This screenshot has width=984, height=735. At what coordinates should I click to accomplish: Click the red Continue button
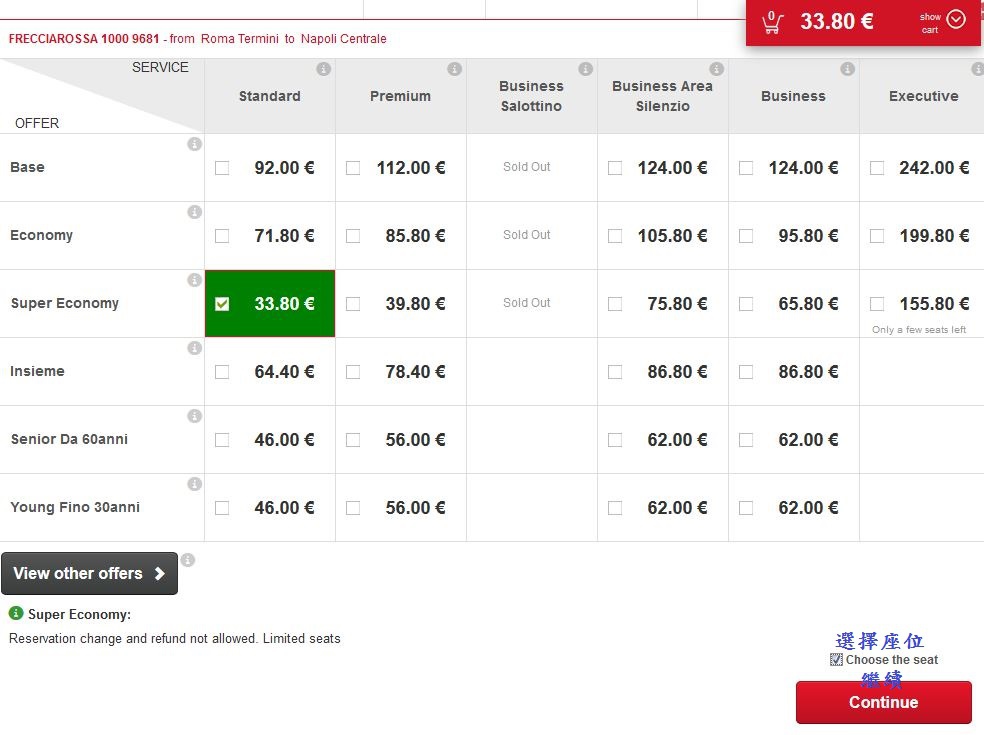tap(884, 702)
